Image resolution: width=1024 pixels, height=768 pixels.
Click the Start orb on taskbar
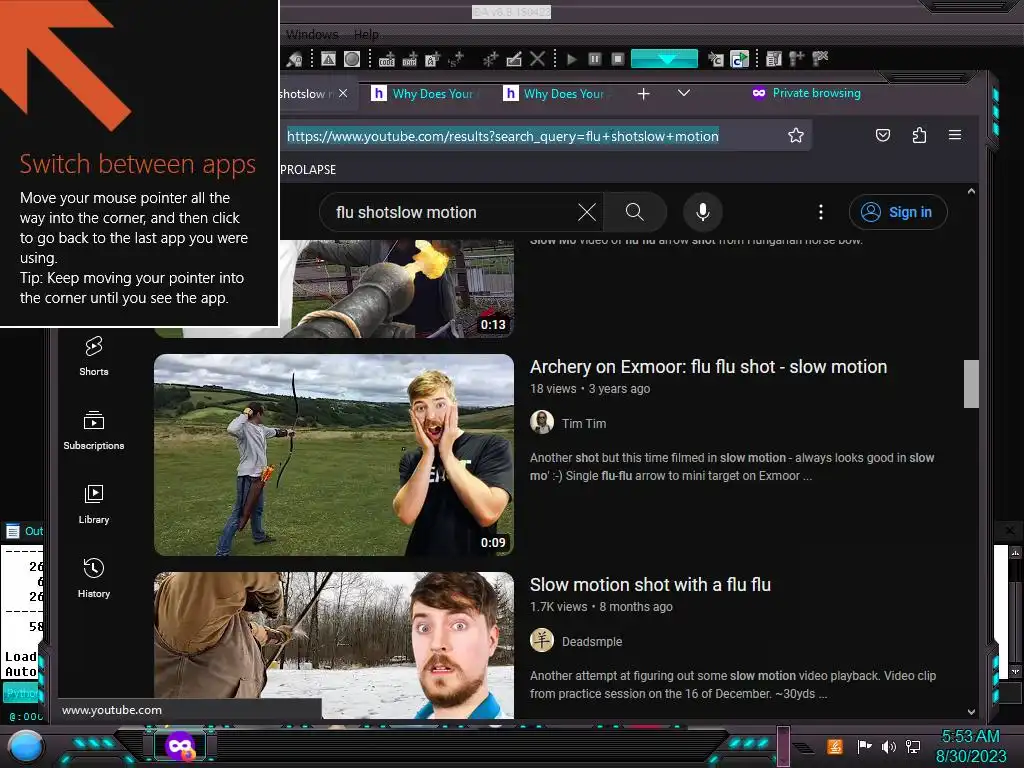(26, 746)
